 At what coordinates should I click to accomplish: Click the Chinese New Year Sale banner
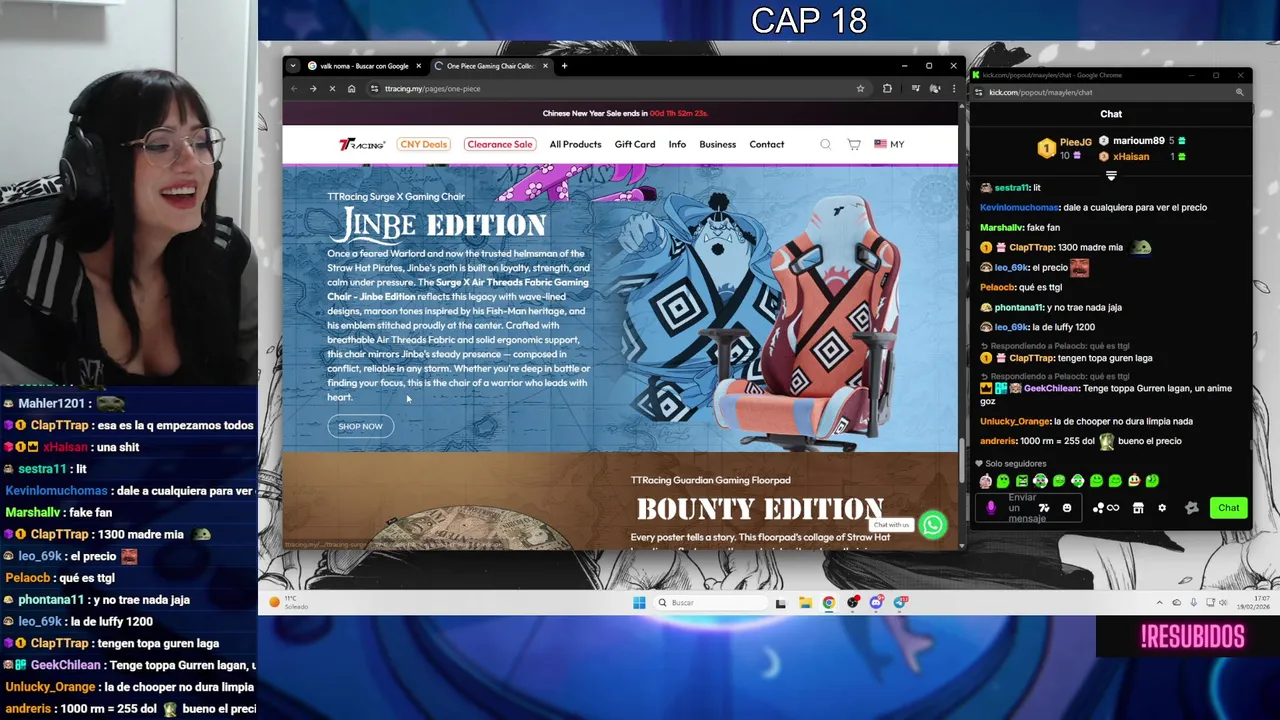(620, 113)
